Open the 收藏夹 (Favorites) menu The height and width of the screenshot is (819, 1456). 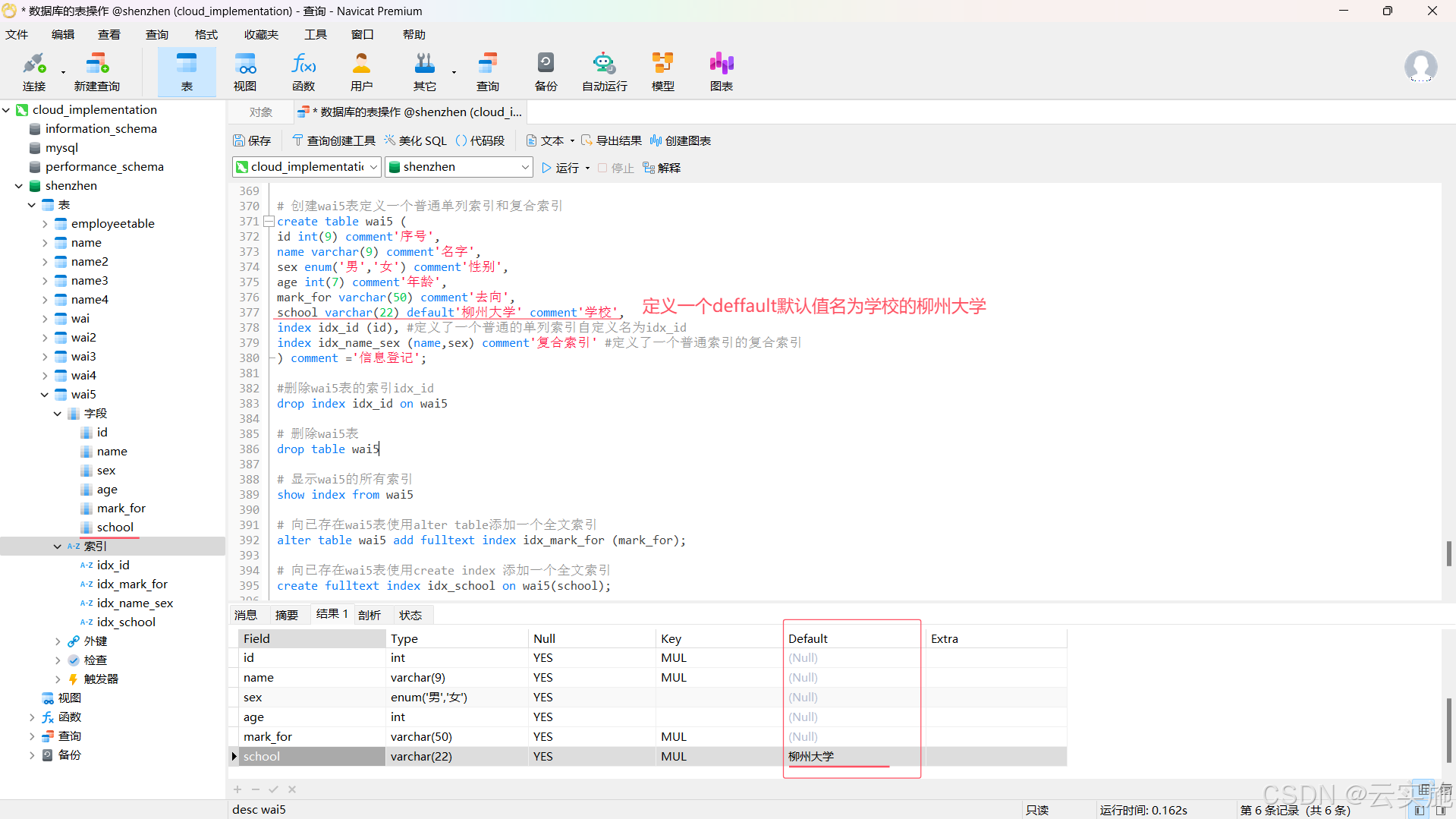click(261, 35)
